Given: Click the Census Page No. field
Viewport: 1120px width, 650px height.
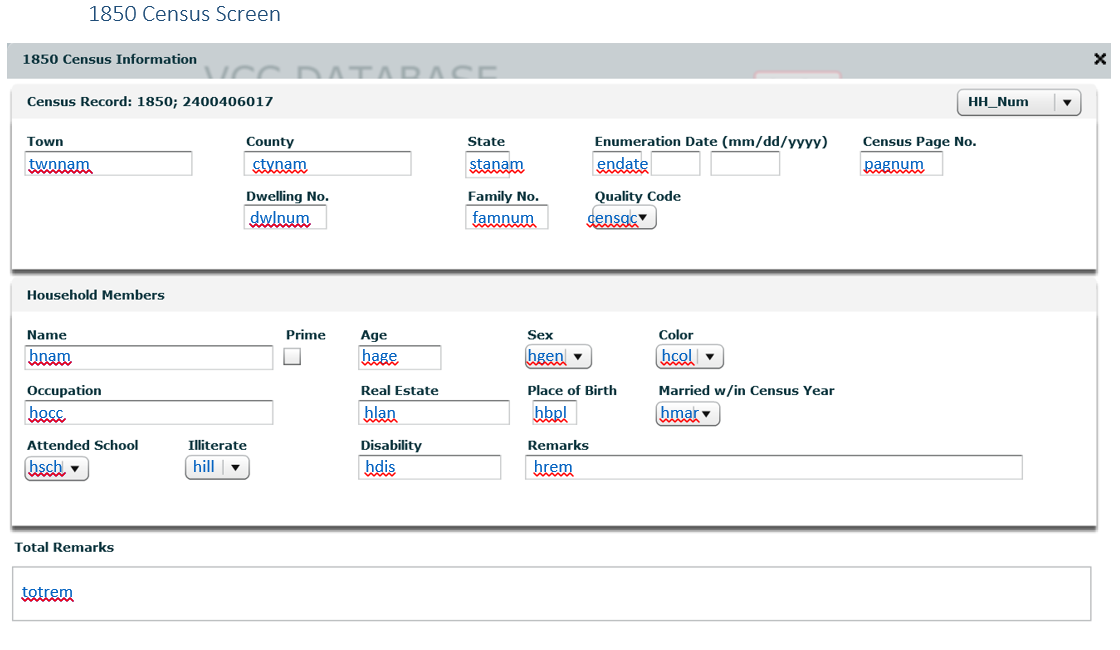Looking at the screenshot, I should tap(901, 164).
